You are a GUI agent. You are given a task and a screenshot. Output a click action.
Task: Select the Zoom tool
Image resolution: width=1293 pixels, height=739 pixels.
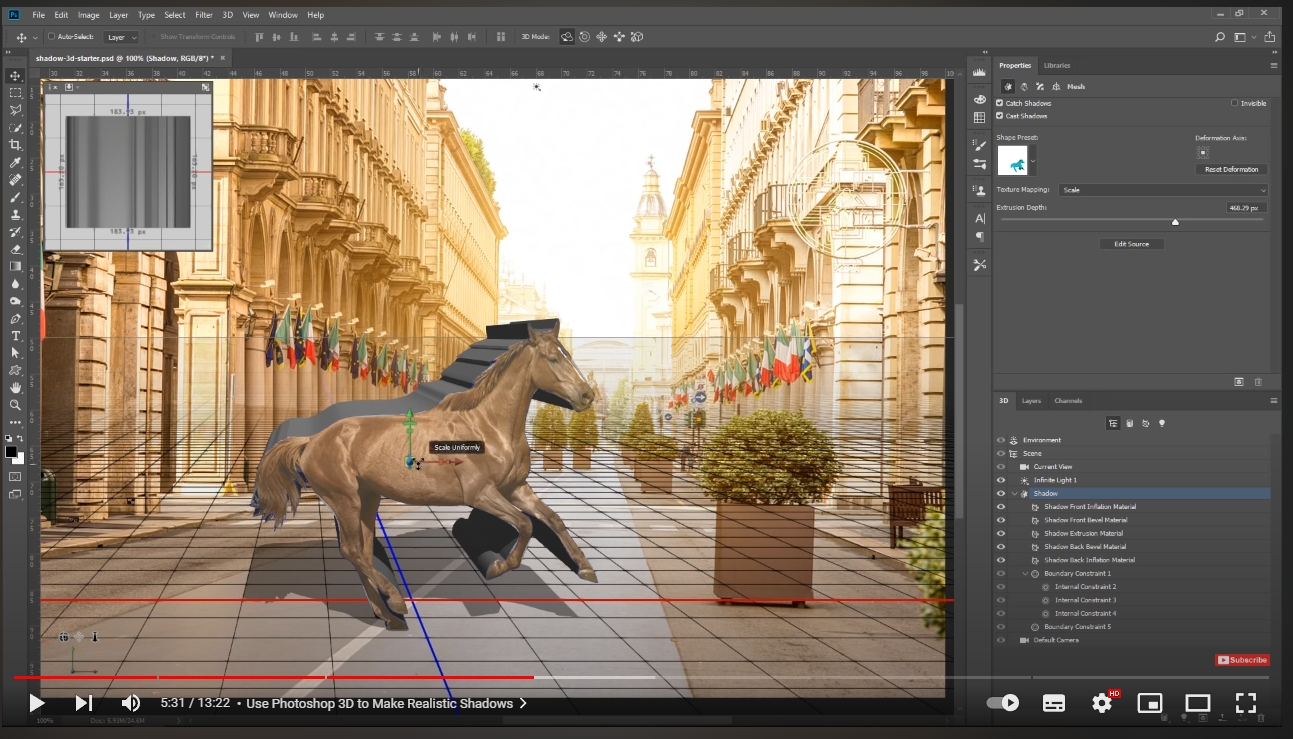pyautogui.click(x=14, y=405)
